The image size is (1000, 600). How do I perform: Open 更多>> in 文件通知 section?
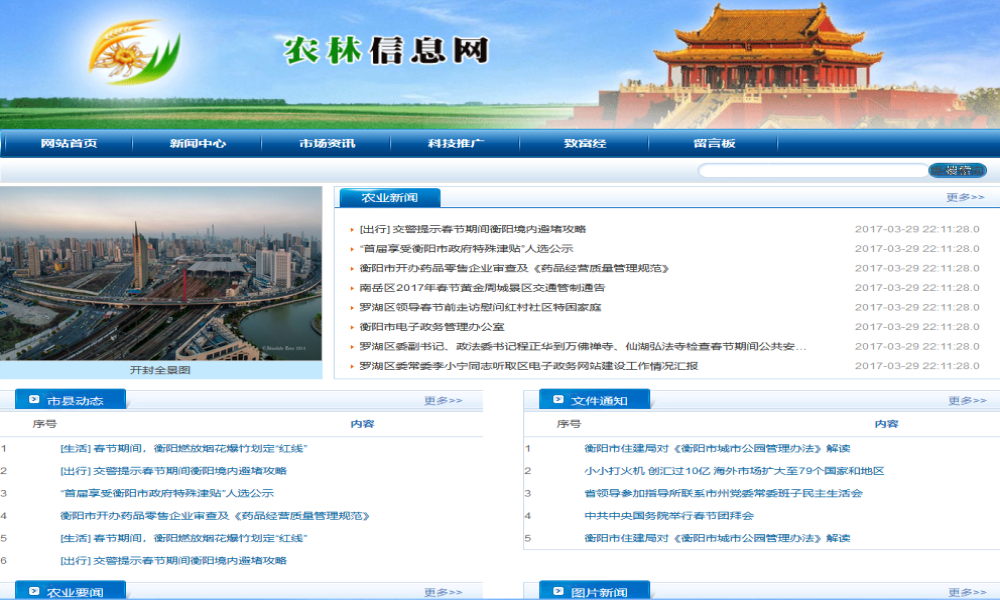(967, 400)
